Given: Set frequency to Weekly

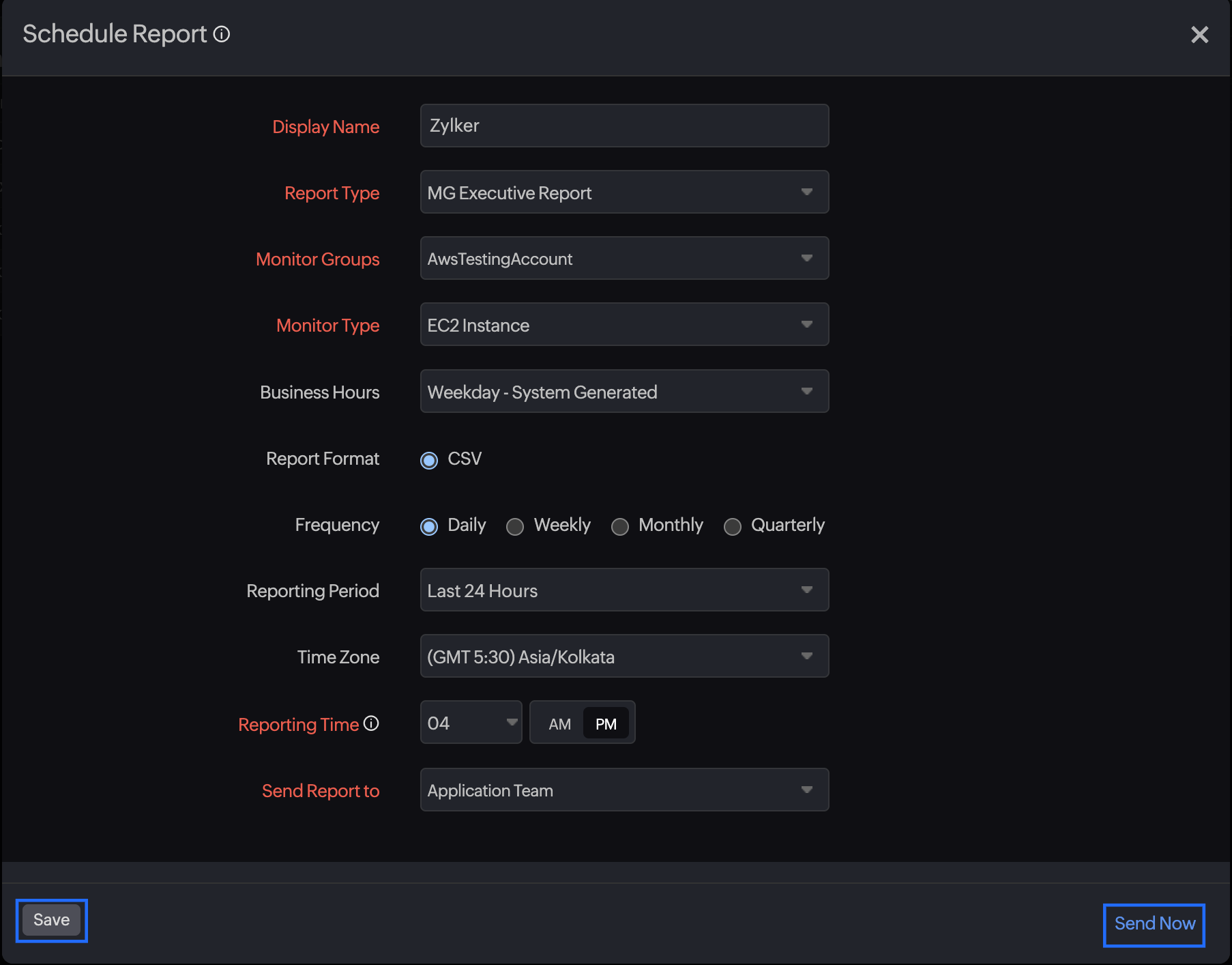Looking at the screenshot, I should 515,527.
